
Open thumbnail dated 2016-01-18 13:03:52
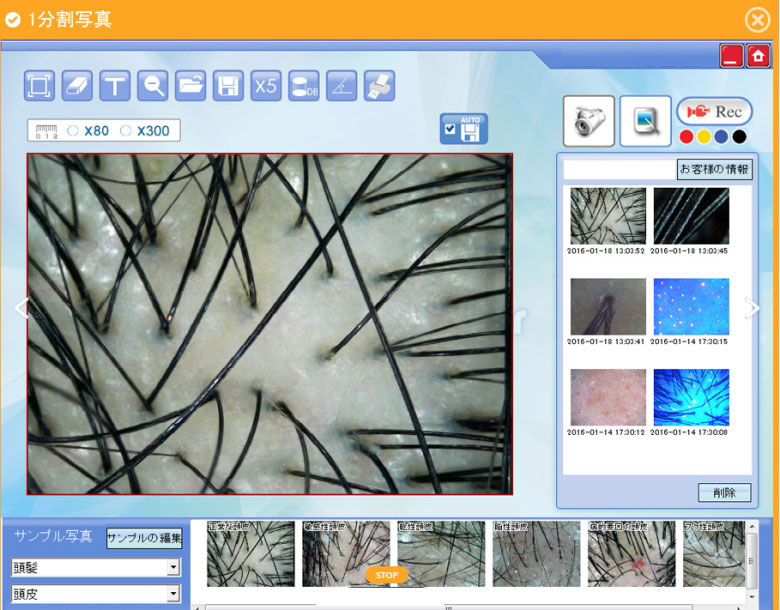point(607,216)
